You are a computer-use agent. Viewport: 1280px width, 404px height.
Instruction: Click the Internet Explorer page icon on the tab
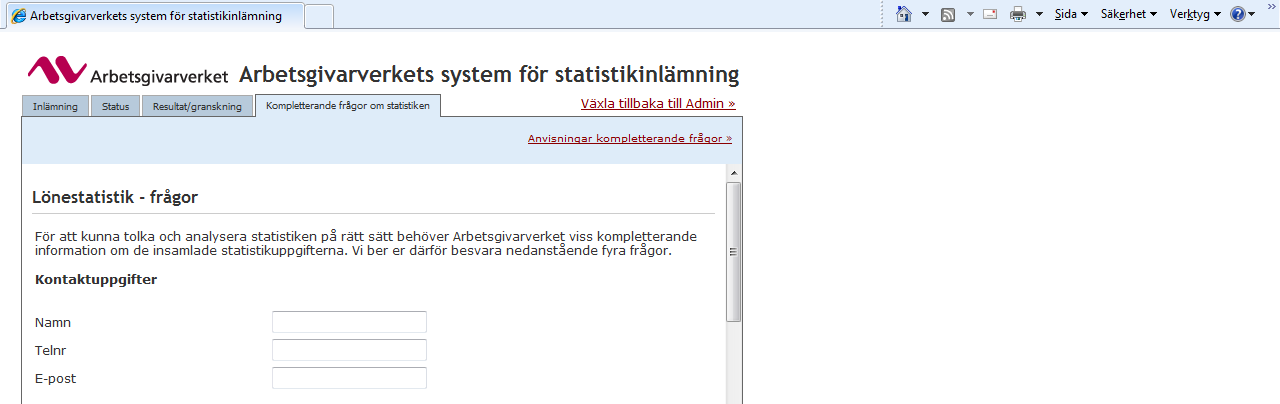click(17, 16)
